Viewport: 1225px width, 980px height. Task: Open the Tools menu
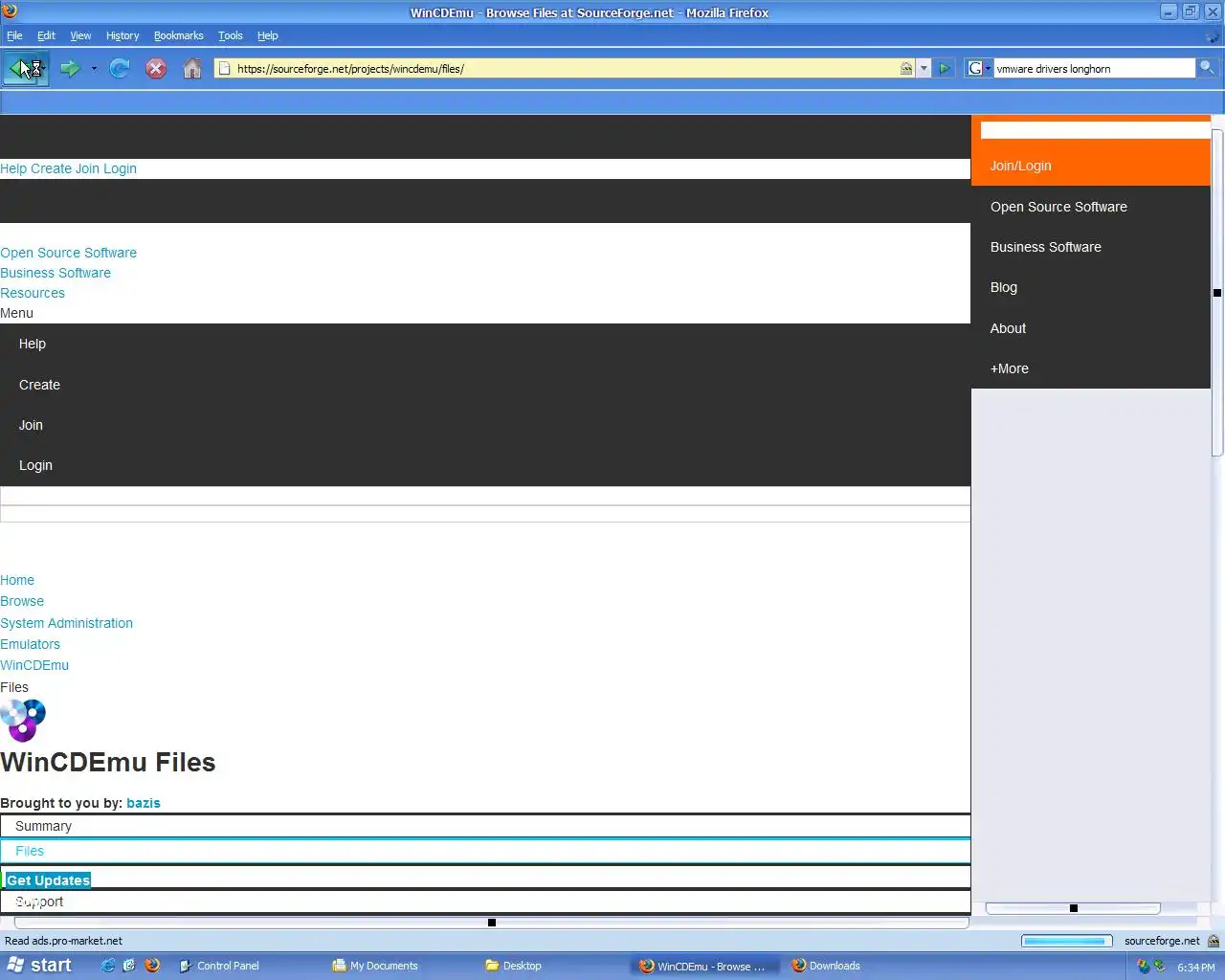(x=231, y=35)
